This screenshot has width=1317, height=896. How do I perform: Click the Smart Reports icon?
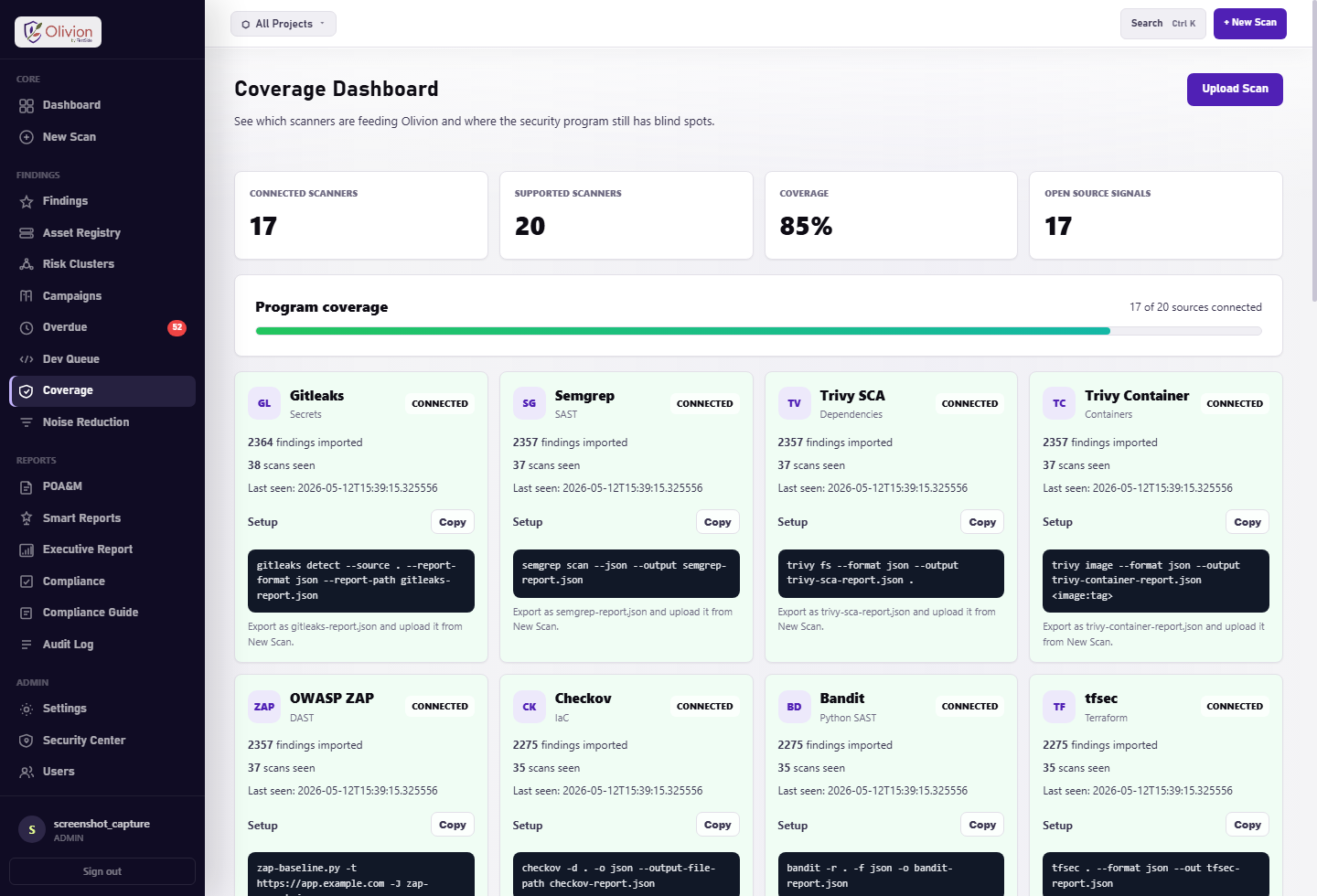click(27, 518)
